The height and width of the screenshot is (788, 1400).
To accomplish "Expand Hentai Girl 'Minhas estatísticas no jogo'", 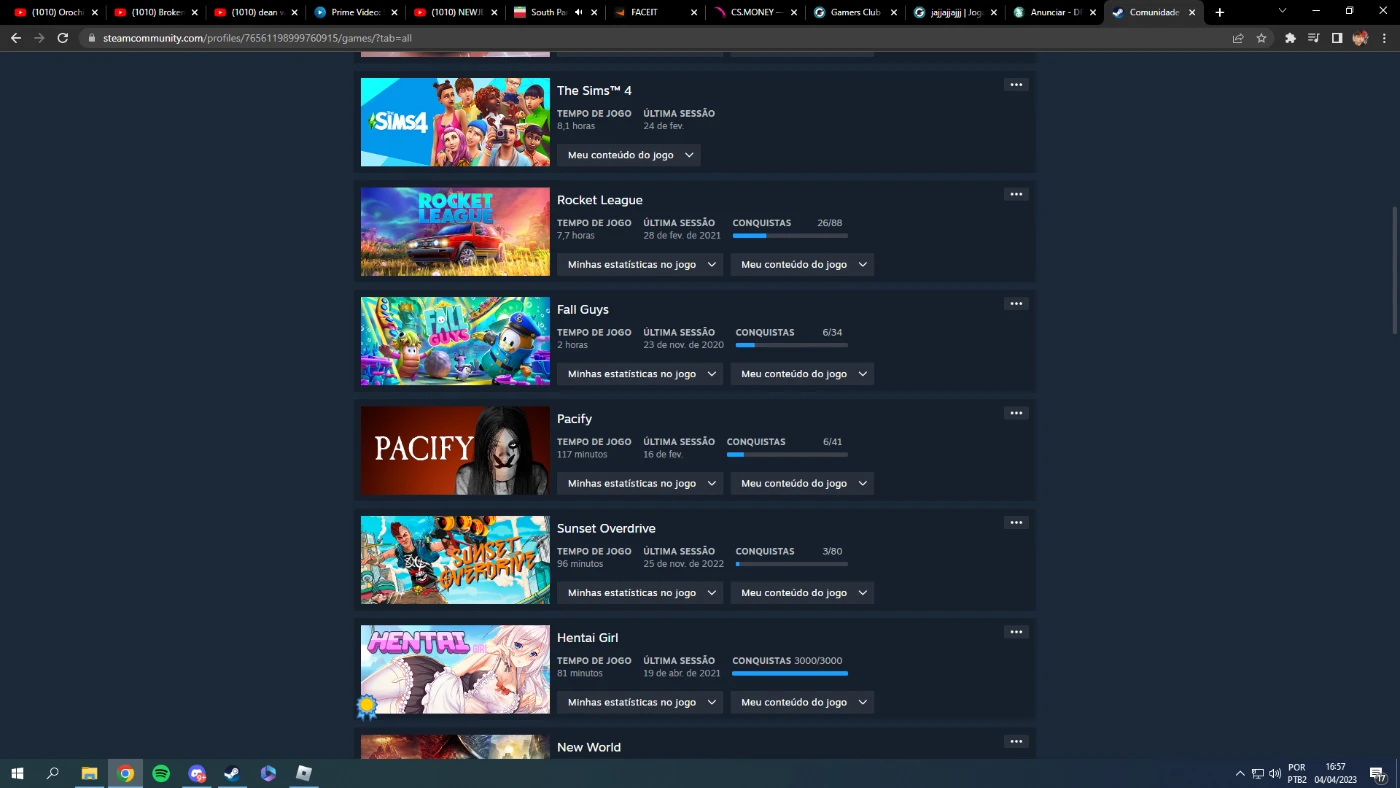I will click(x=640, y=702).
